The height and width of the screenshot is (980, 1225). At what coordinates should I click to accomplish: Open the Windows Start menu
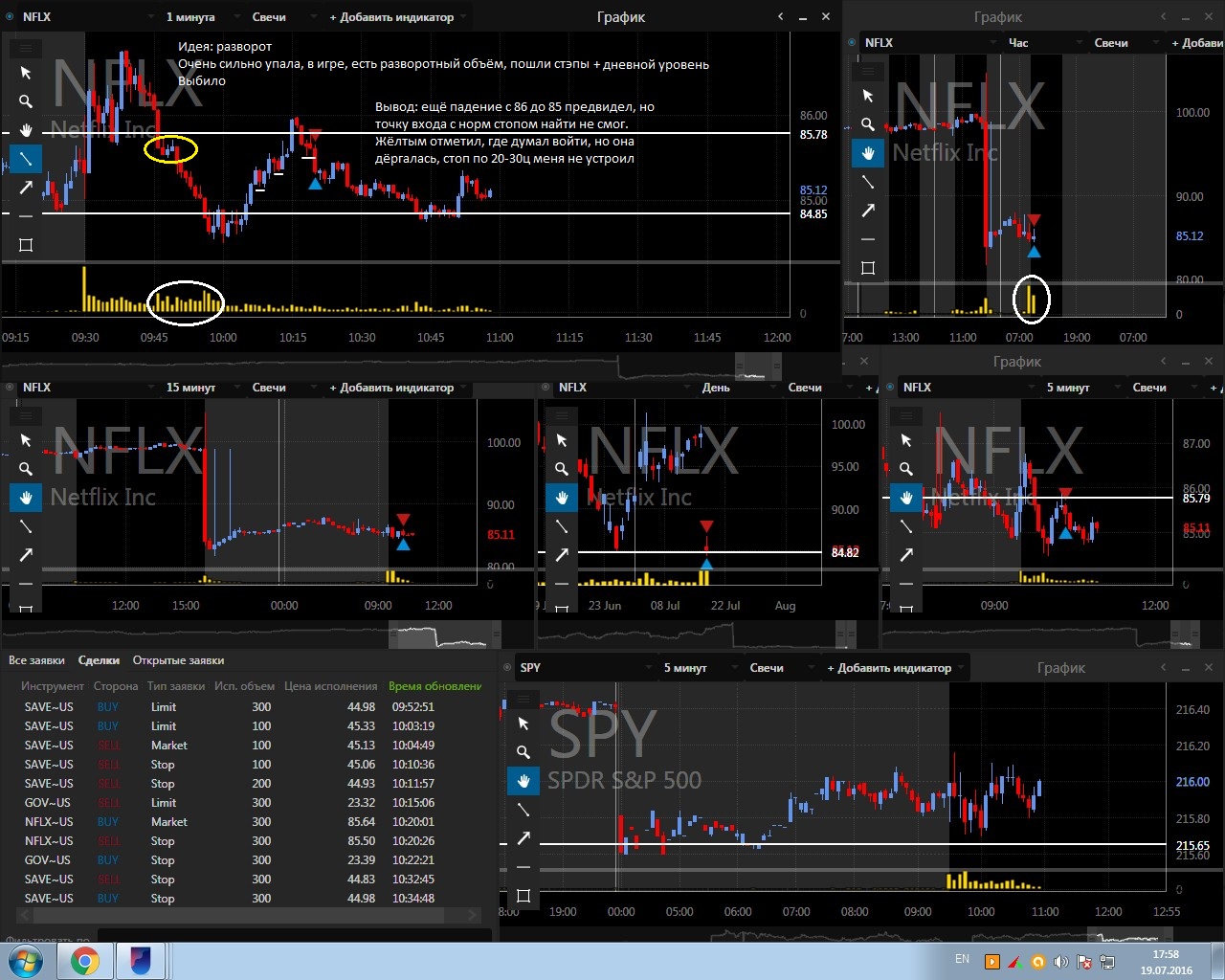[x=26, y=961]
